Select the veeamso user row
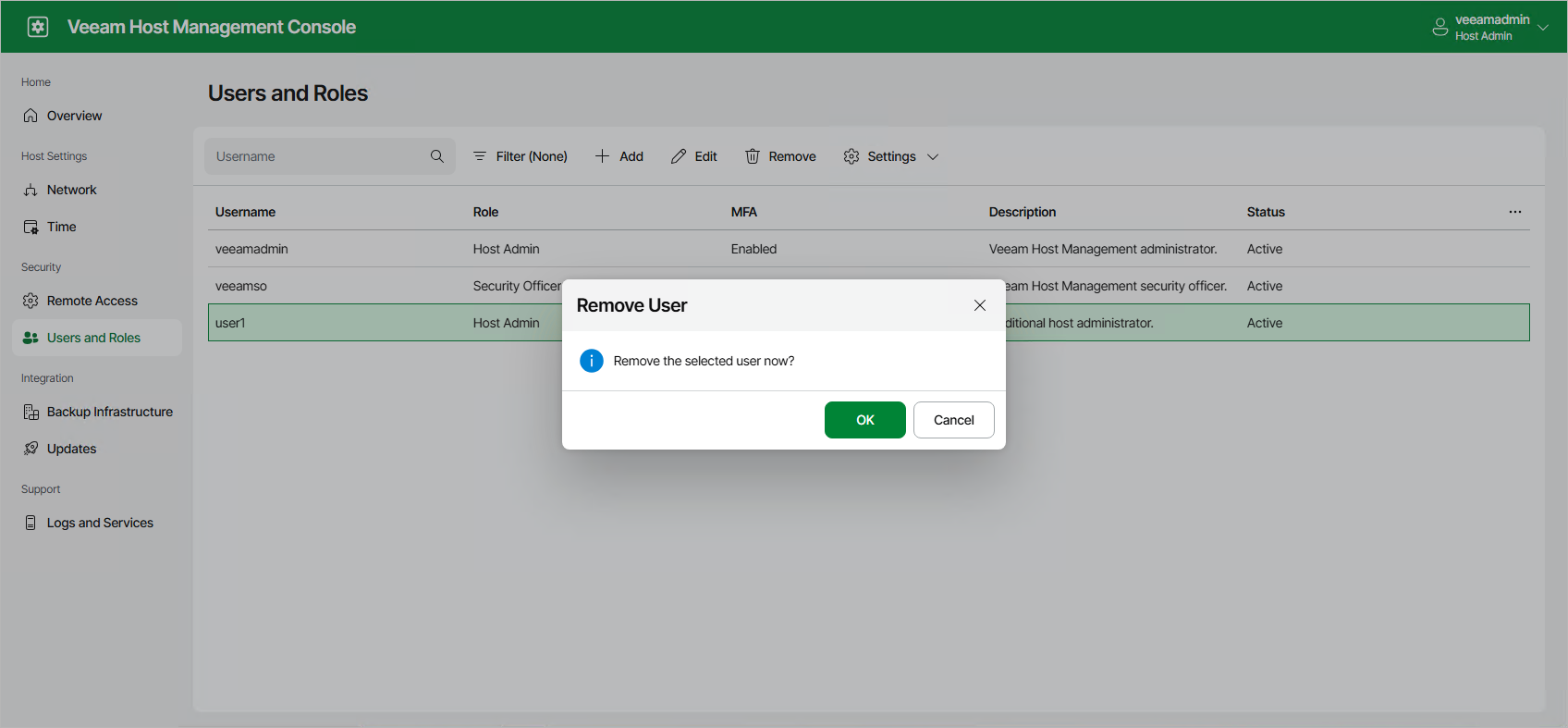This screenshot has height=728, width=1568. 869,286
